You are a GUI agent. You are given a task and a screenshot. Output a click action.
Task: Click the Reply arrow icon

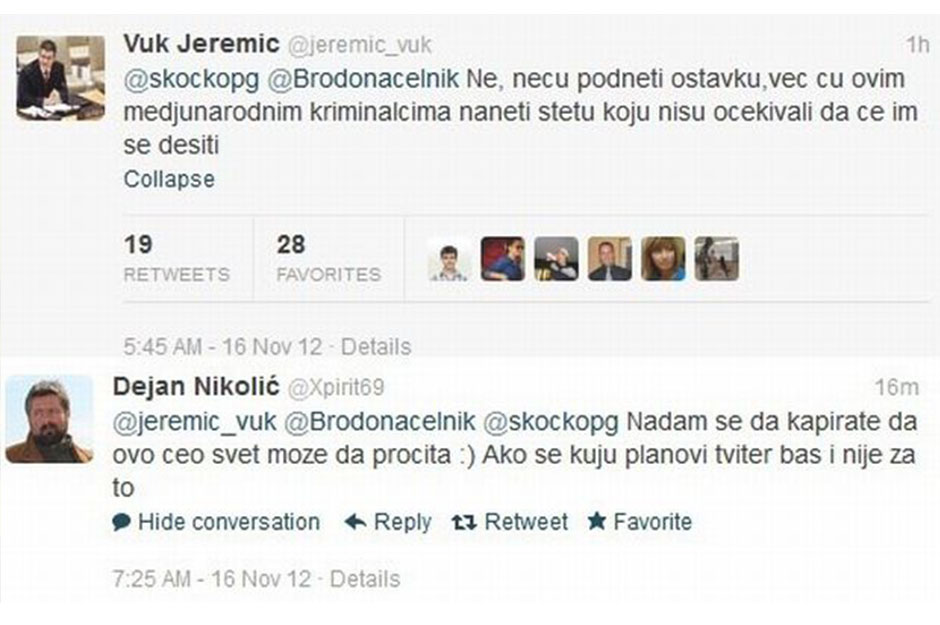click(x=354, y=522)
